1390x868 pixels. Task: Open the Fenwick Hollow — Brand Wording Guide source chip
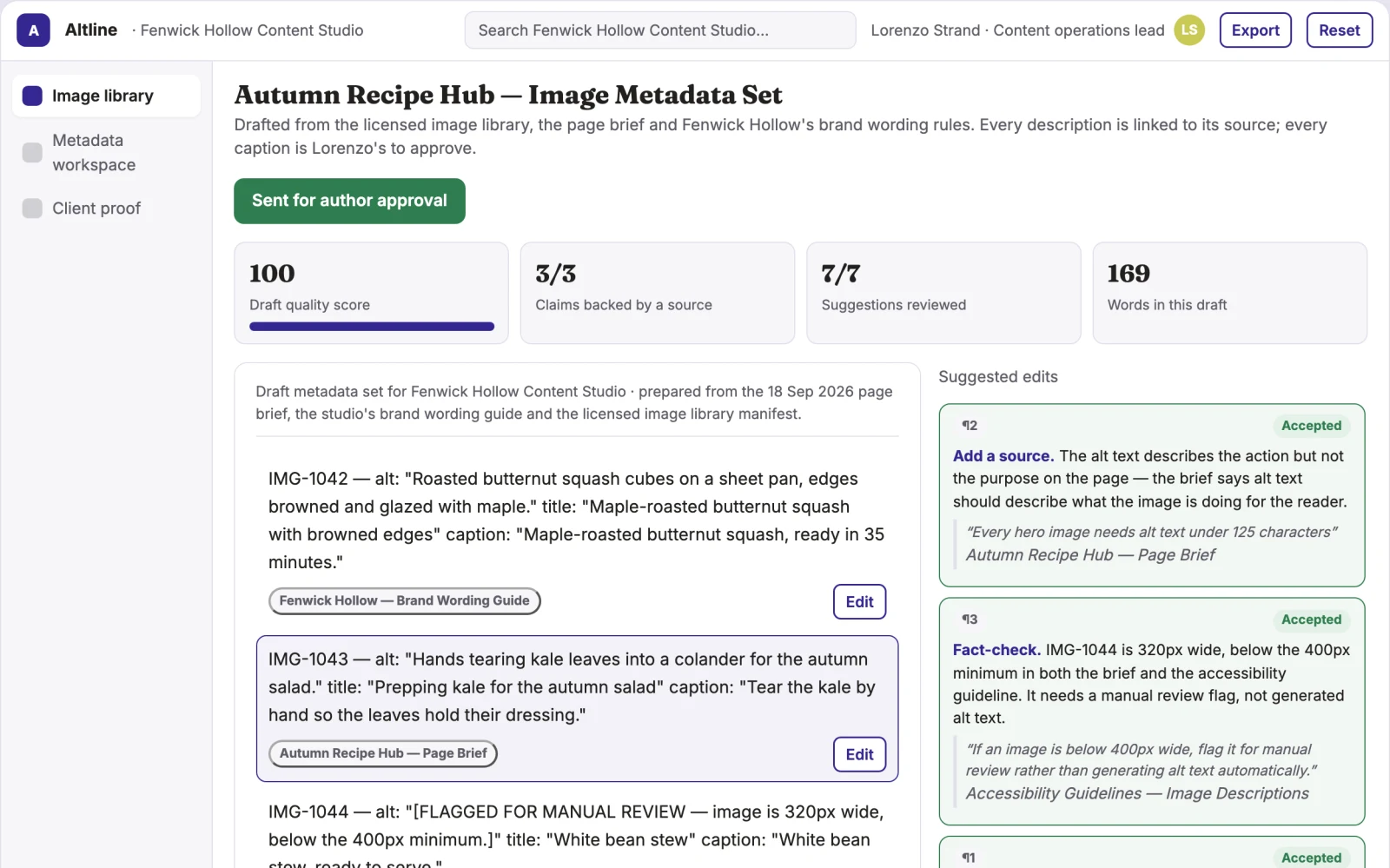coord(405,600)
